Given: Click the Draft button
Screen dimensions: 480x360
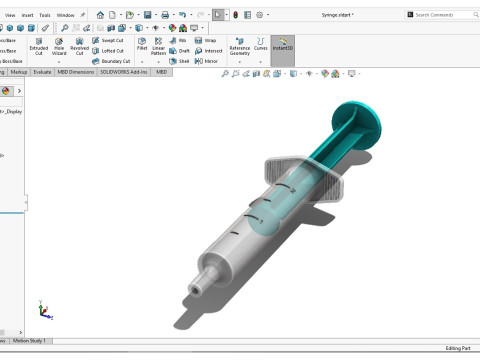Looking at the screenshot, I should [x=179, y=51].
